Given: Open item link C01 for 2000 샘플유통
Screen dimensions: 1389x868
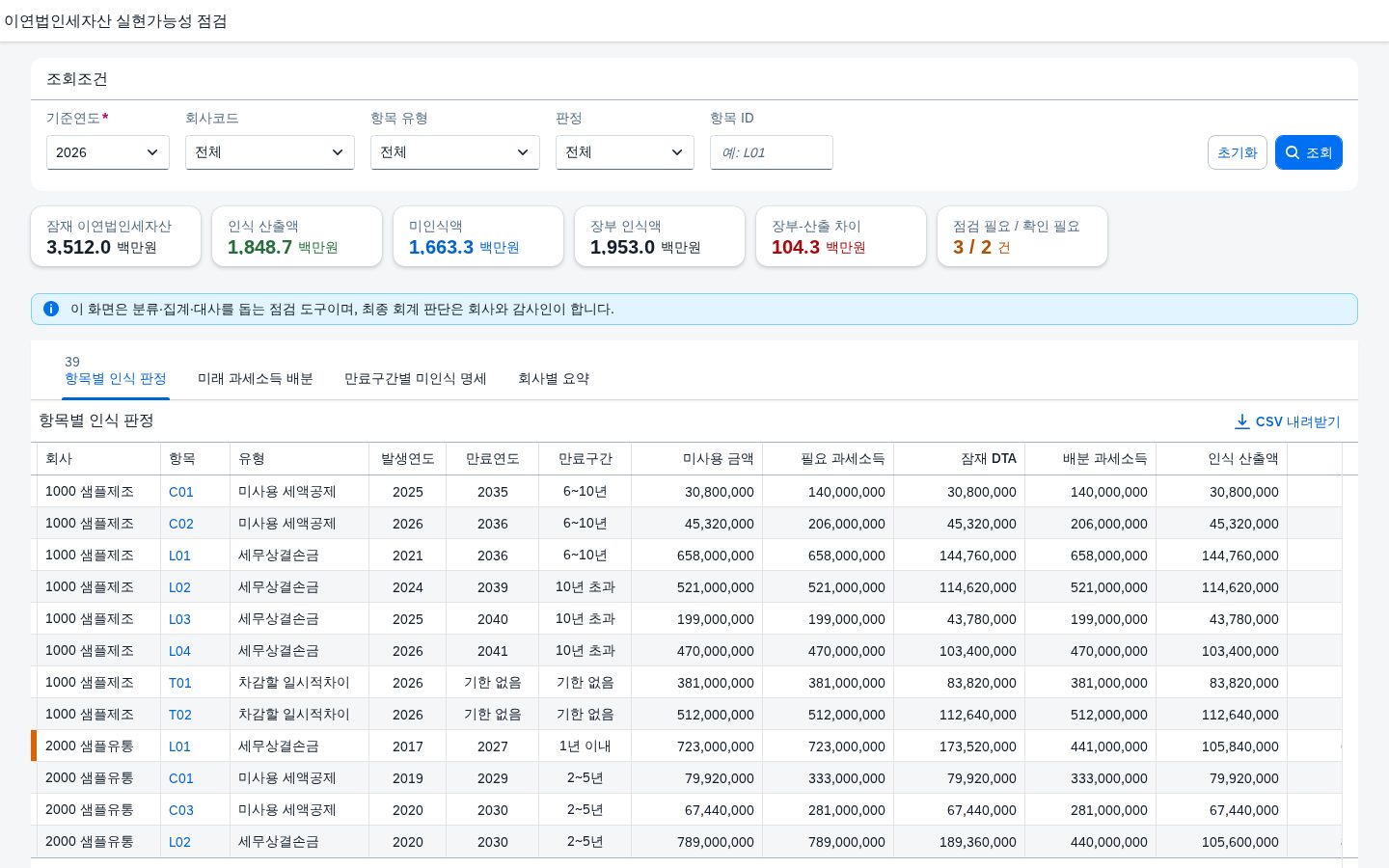Looking at the screenshot, I should 181,778.
